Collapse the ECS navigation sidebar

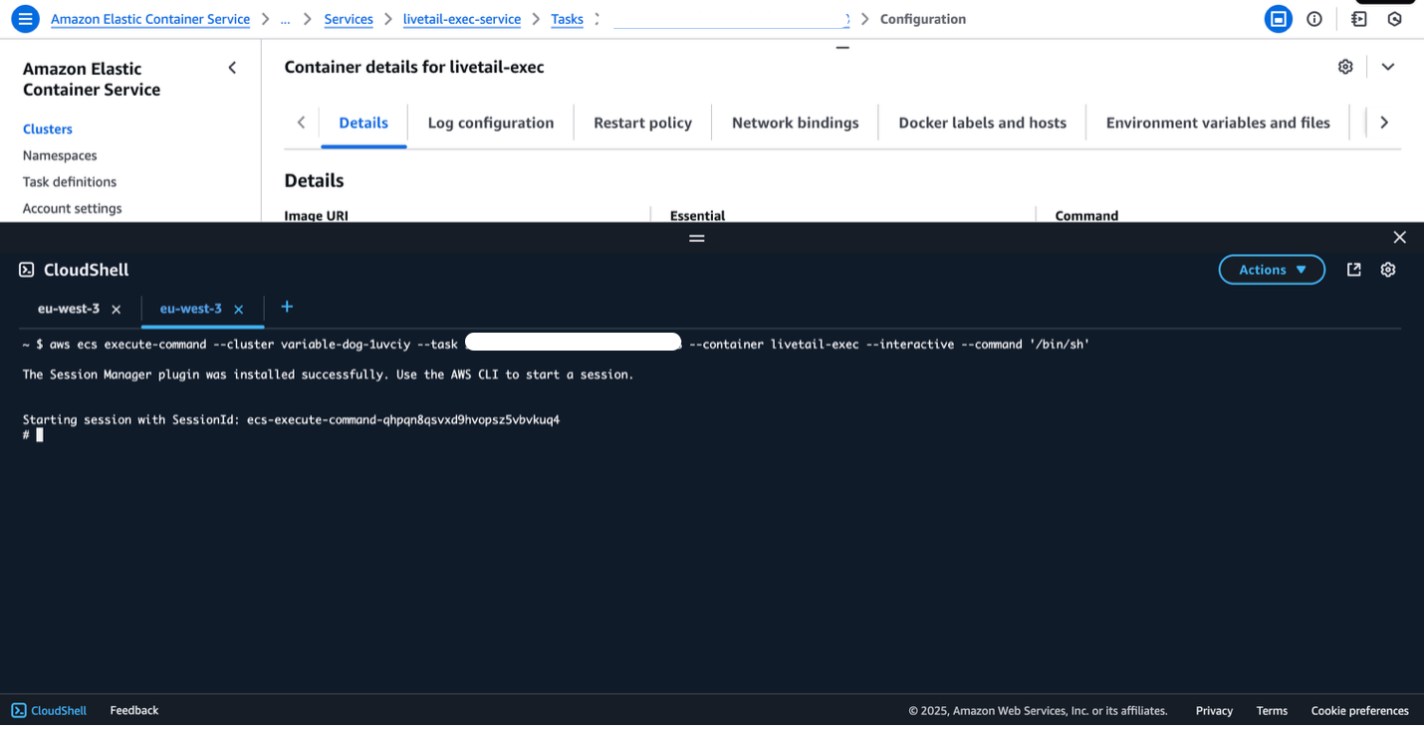tap(232, 67)
